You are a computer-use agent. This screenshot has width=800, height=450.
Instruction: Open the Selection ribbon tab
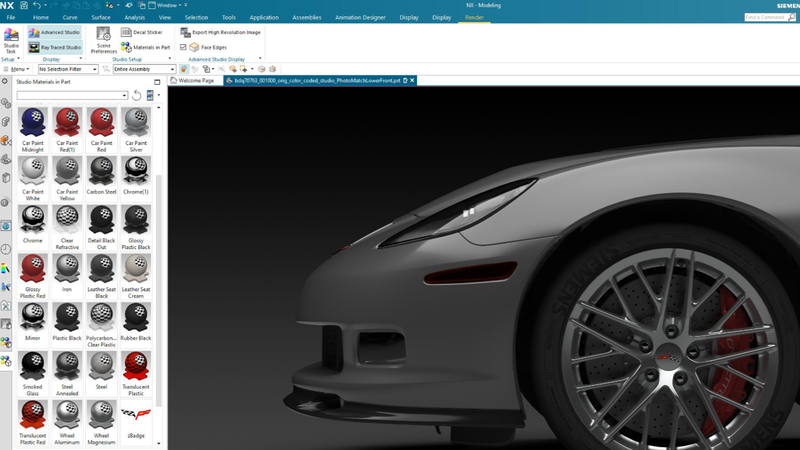pyautogui.click(x=196, y=17)
